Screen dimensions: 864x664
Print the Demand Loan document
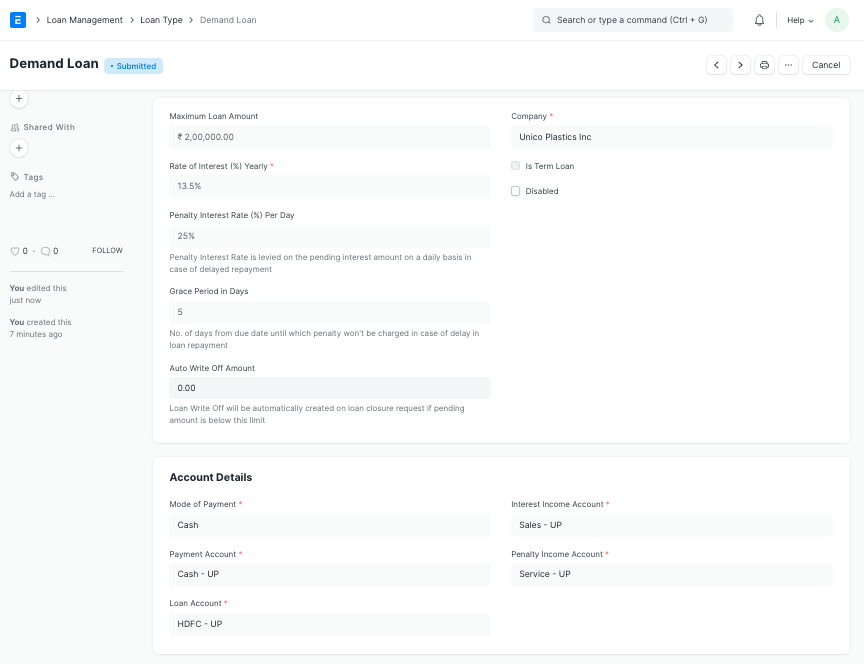(764, 65)
